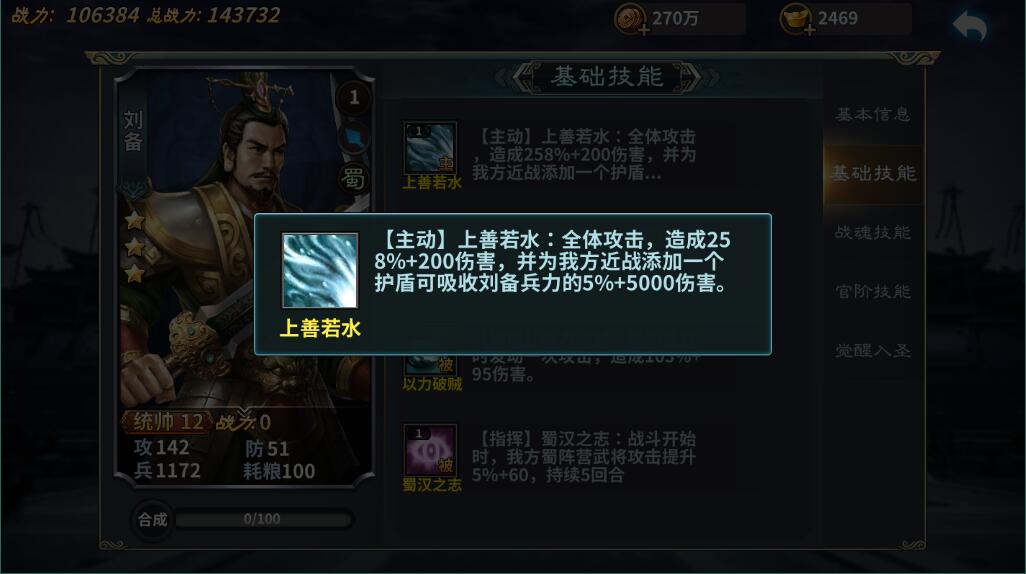Tap the blue back arrow icon
This screenshot has height=574, width=1026.
(970, 26)
